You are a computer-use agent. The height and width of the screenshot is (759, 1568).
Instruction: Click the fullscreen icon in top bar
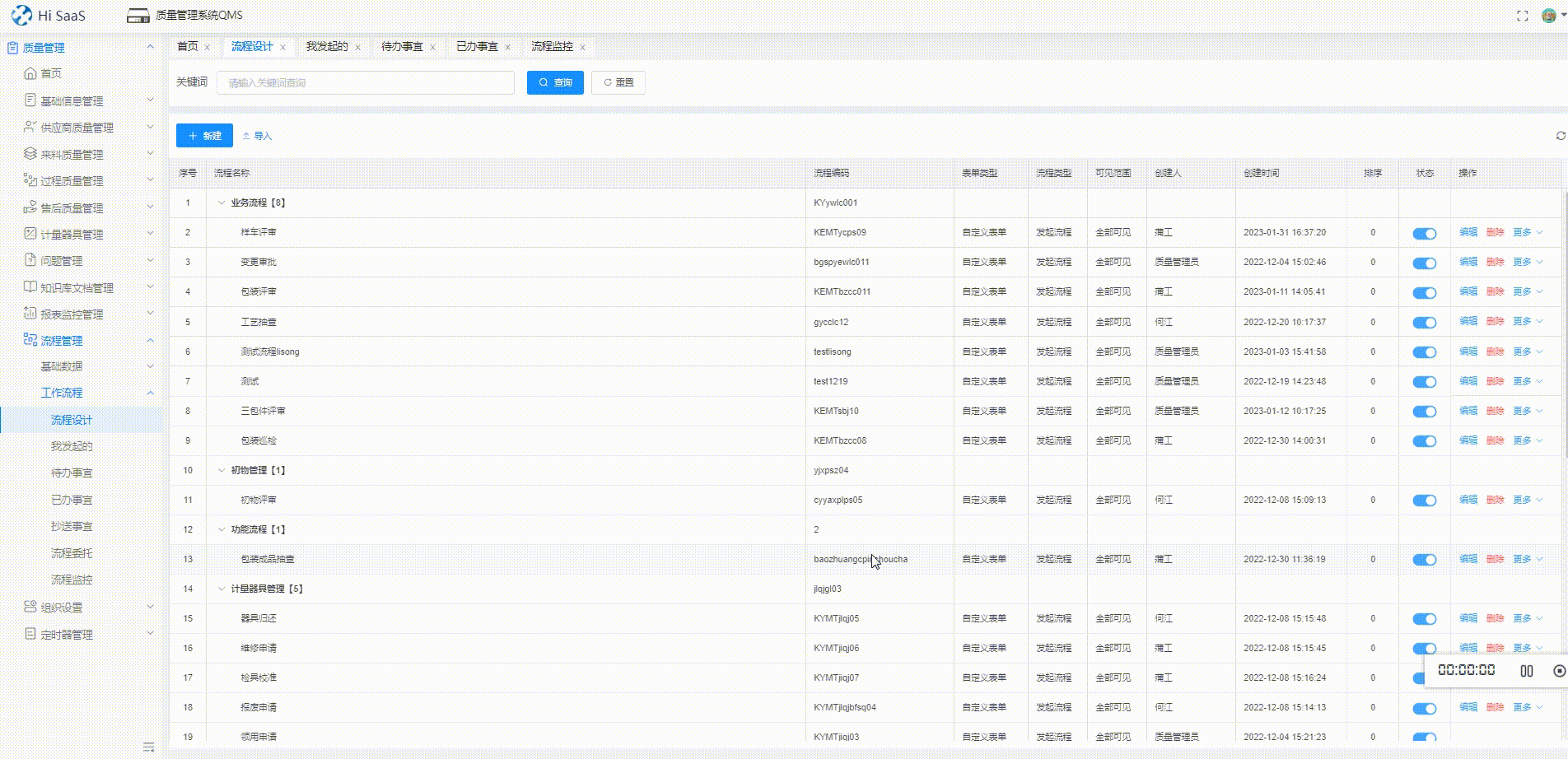[x=1522, y=16]
